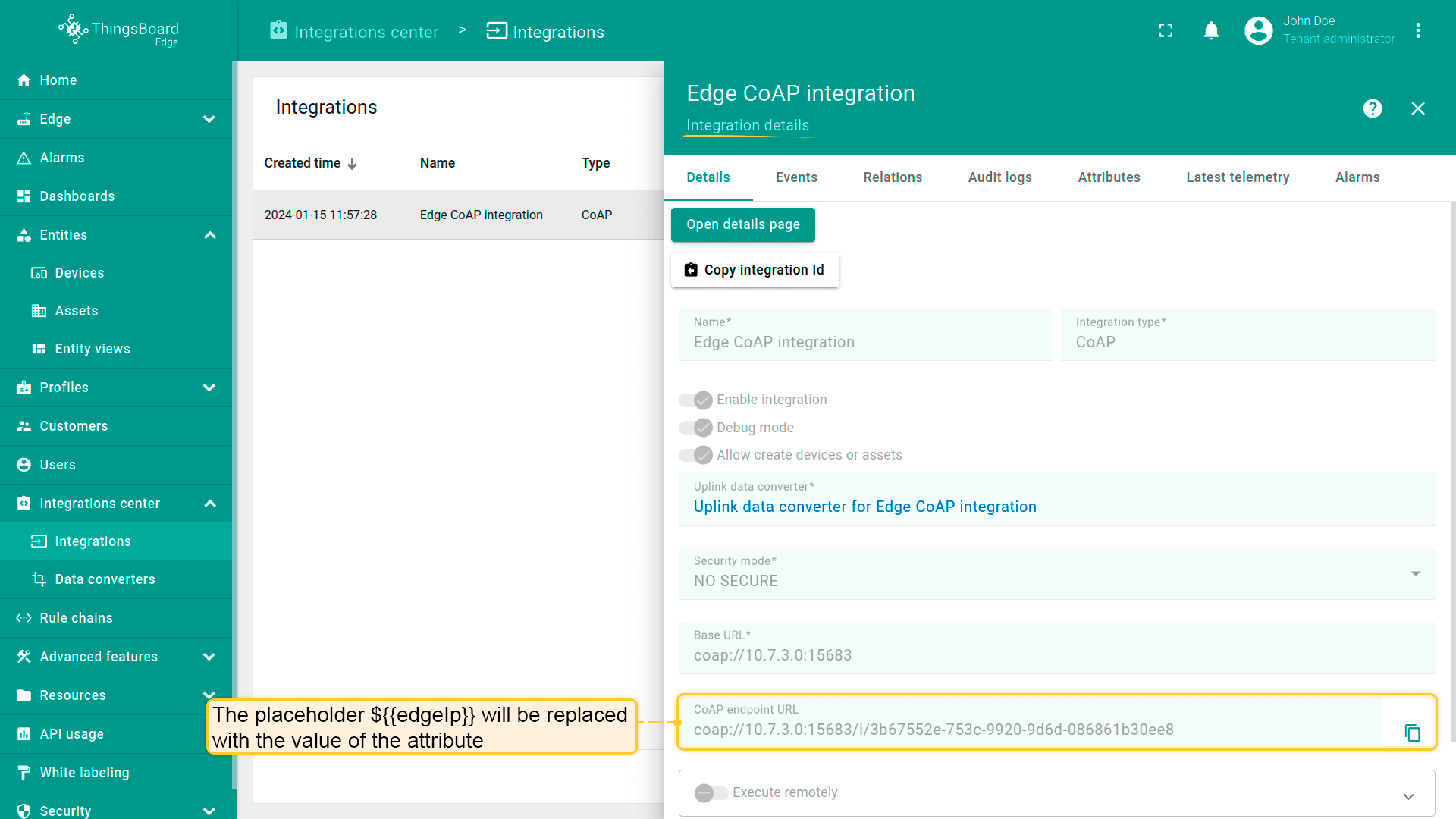Screen dimensions: 1456x819
Task: Click the Base URL field
Action: tap(1056, 648)
